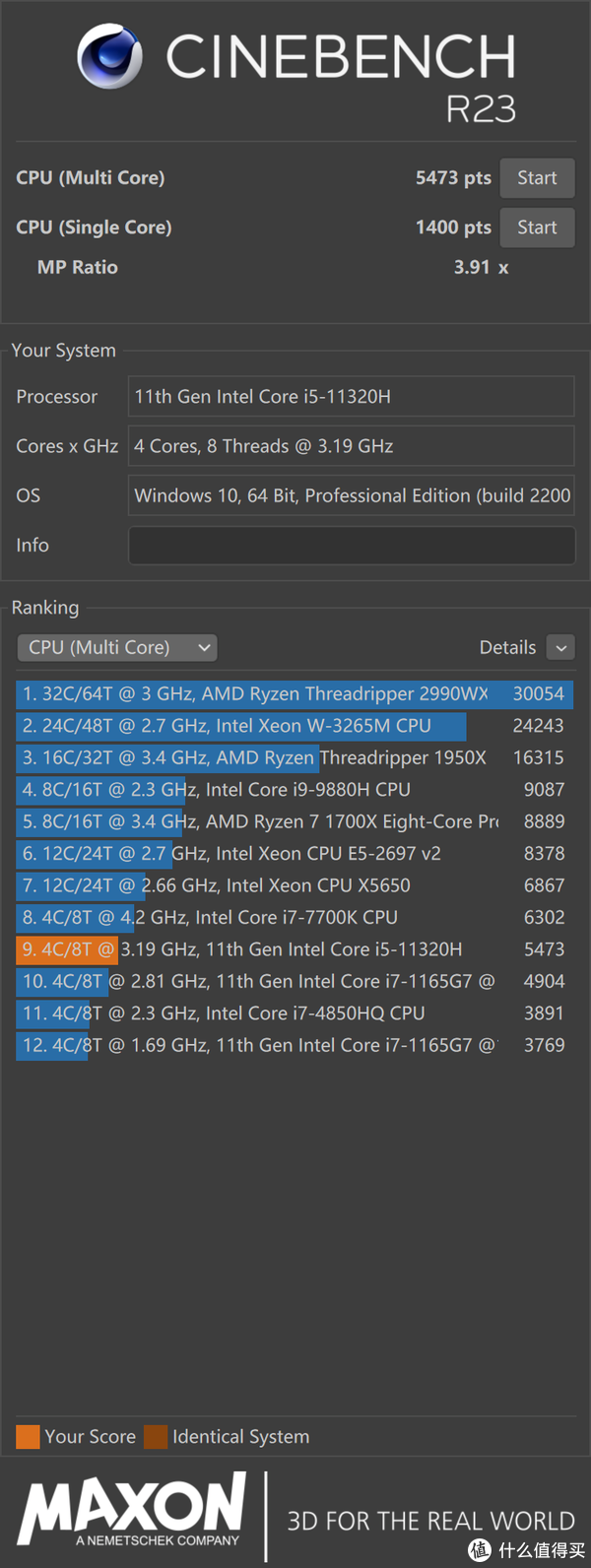Click the 5473 pts multi core score
Image resolution: width=591 pixels, height=1568 pixels.
point(453,178)
